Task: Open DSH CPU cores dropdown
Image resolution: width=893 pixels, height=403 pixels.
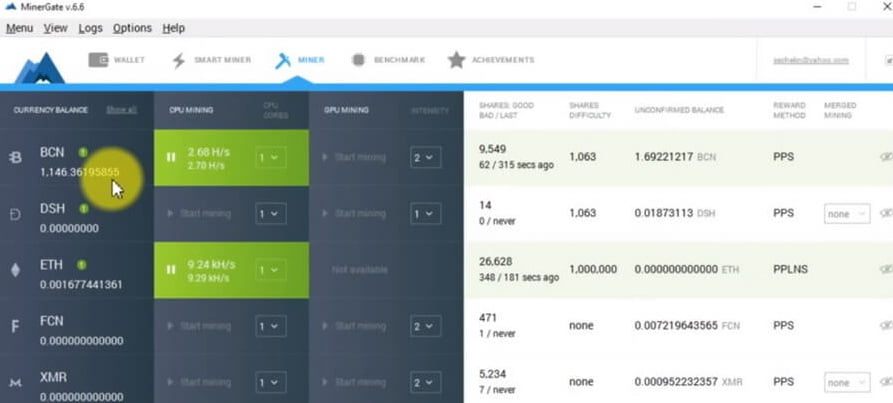Action: [271, 213]
